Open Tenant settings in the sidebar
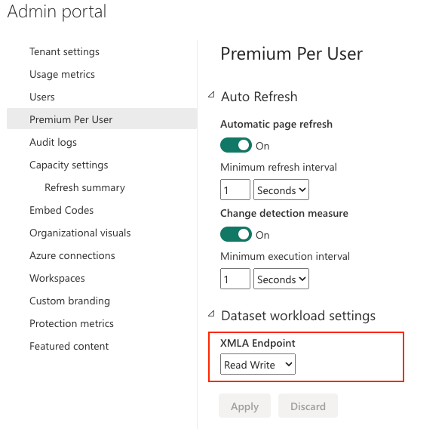 tap(64, 52)
